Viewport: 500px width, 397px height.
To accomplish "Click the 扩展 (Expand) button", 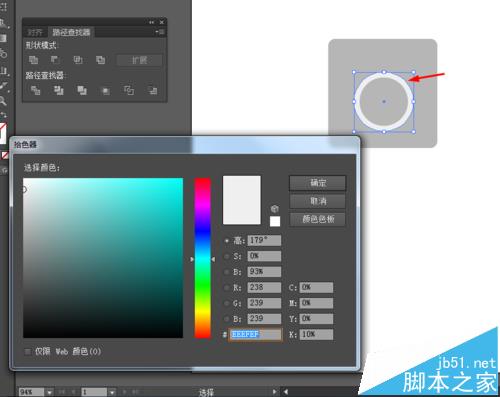I will [139, 60].
